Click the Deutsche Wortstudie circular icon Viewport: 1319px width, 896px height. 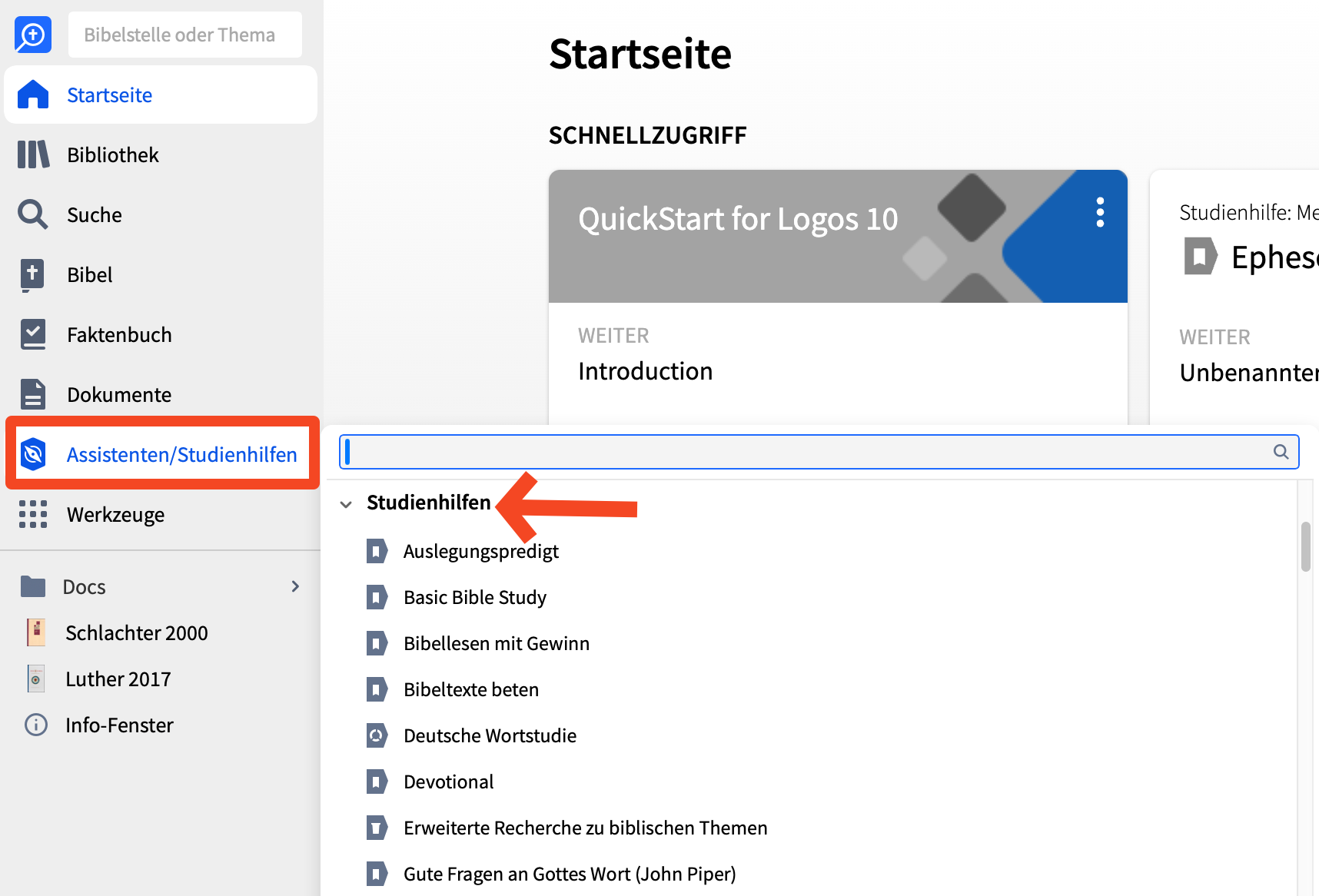[377, 735]
